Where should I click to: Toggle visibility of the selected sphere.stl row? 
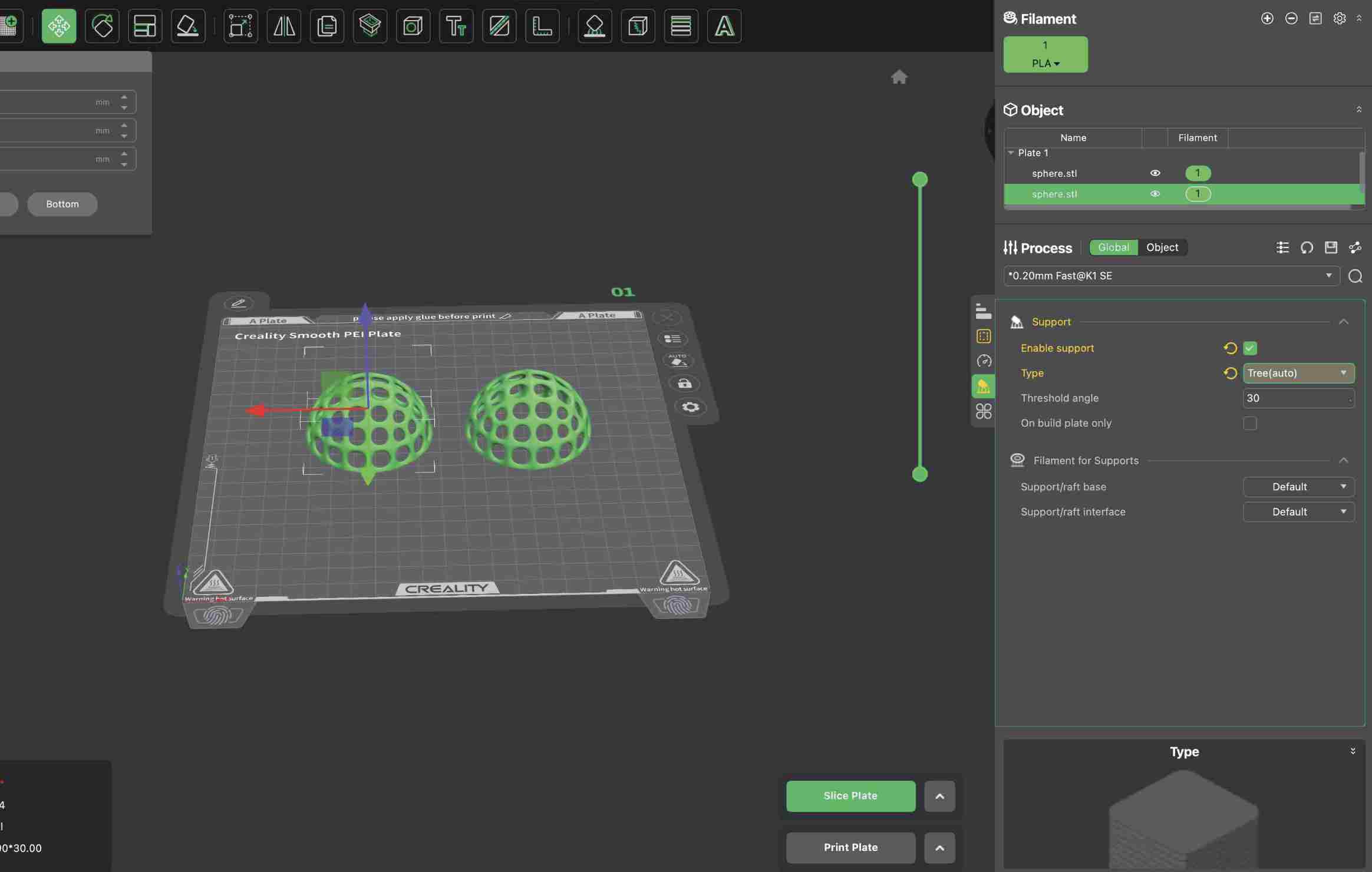click(1155, 194)
